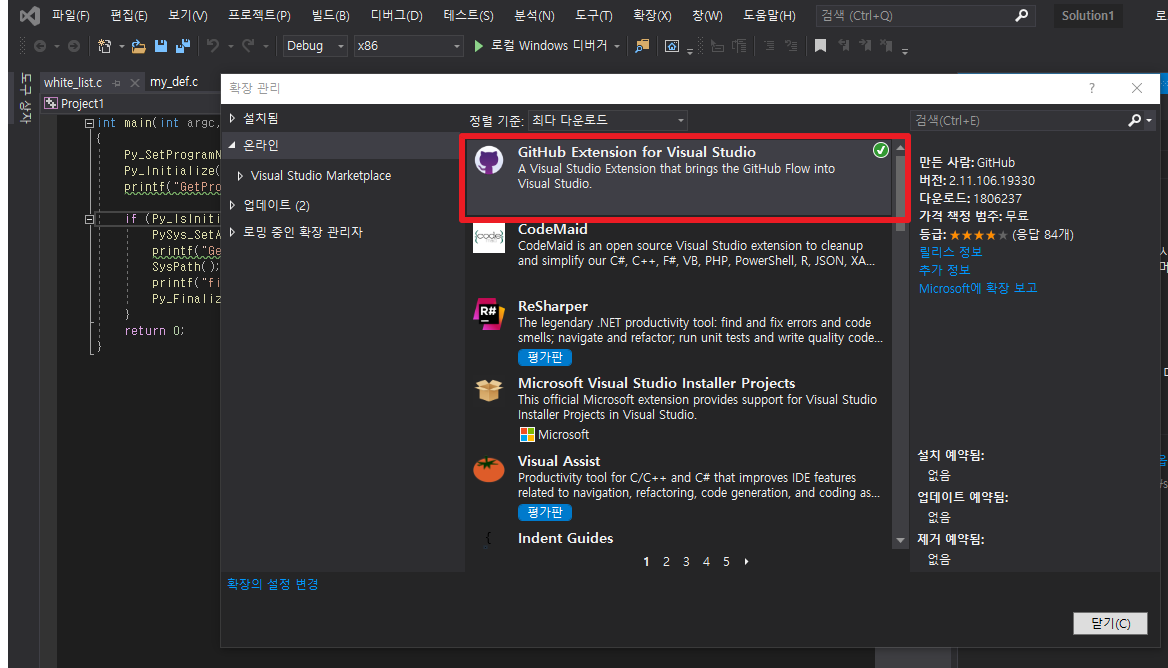Image resolution: width=1168 pixels, height=668 pixels.
Task: Close the white_list.c tab
Action: [x=135, y=83]
